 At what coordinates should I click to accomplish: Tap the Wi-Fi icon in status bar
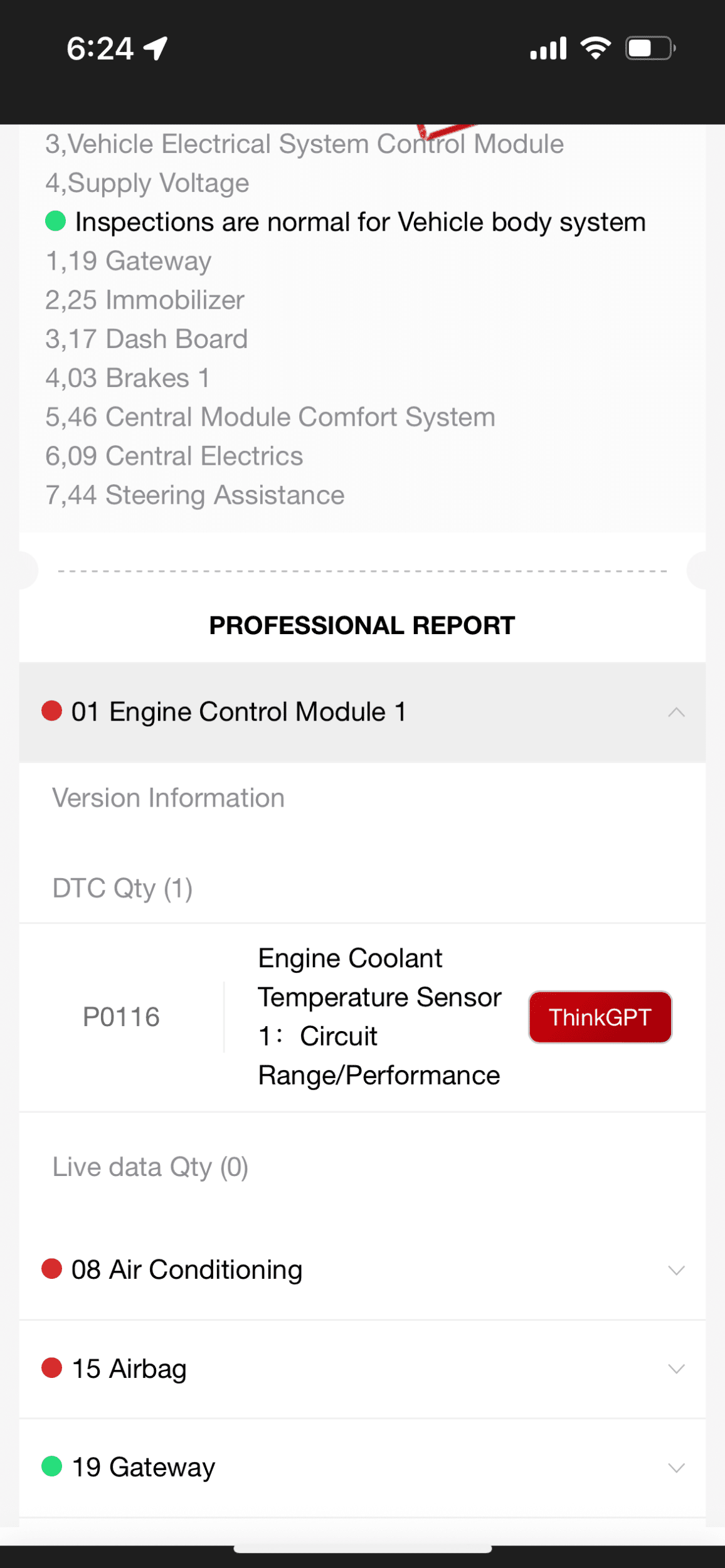[595, 48]
